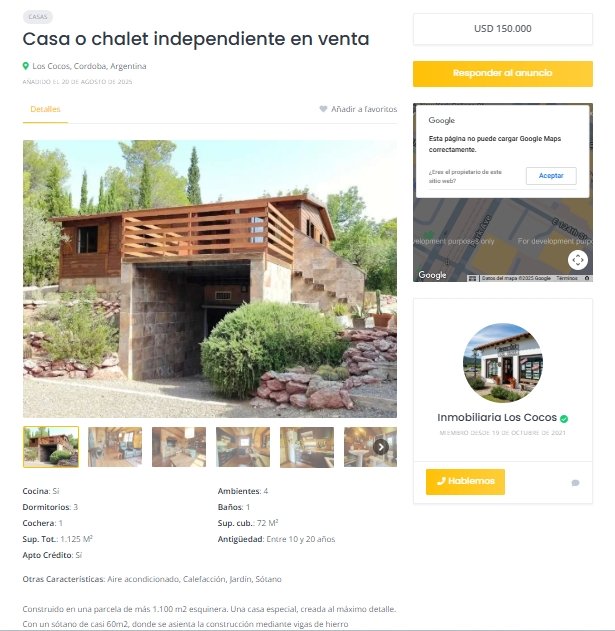Viewport: 615px width, 631px height.
Task: Click the green location pin icon
Action: pos(26,66)
